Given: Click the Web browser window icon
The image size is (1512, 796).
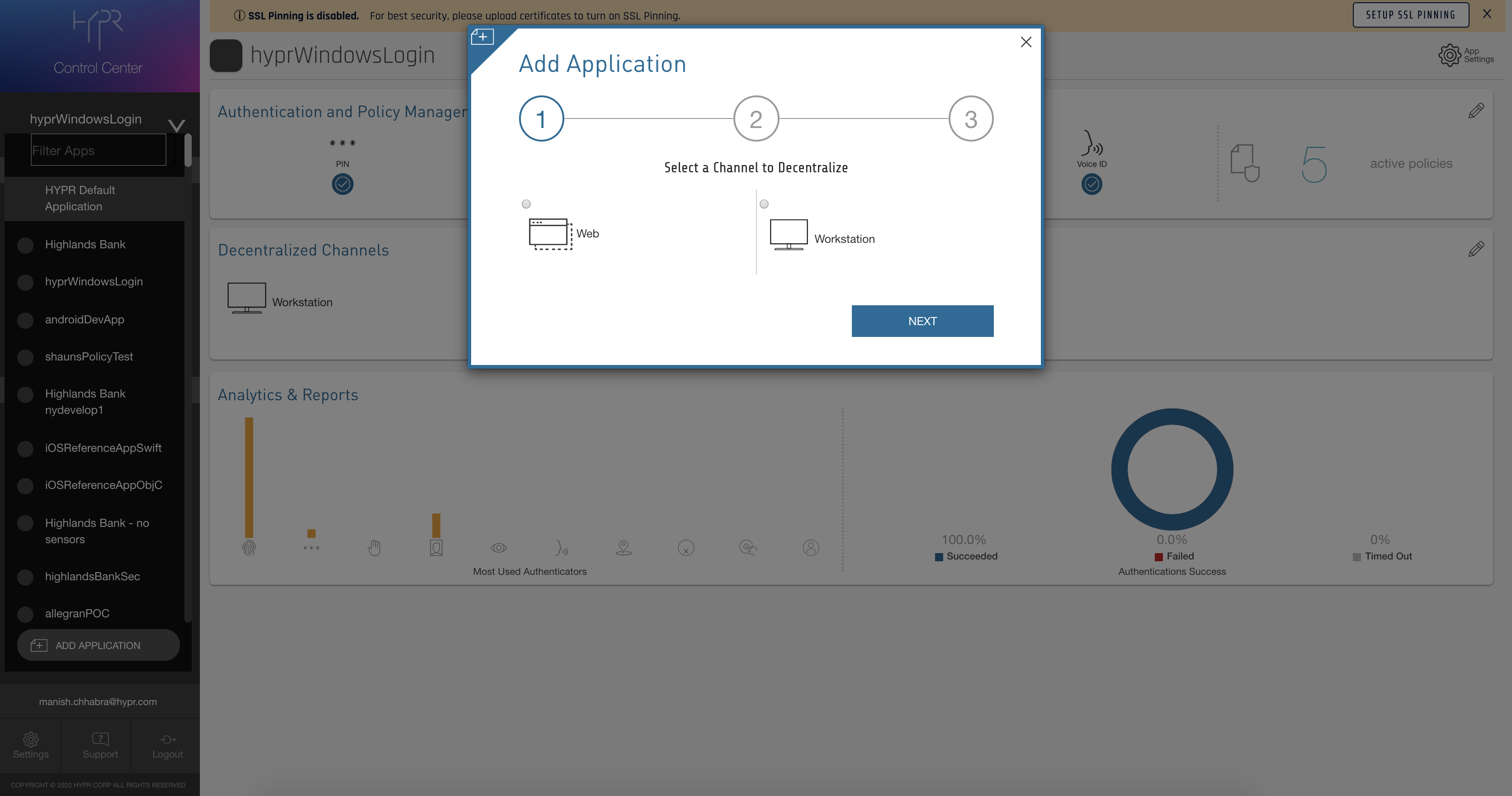Looking at the screenshot, I should [550, 234].
